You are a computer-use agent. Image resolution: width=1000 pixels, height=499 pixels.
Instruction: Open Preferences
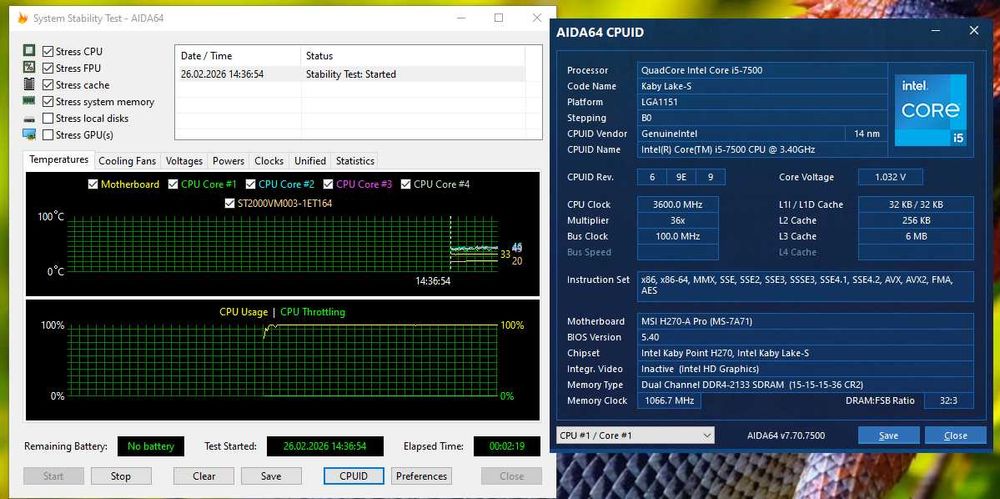coord(422,476)
